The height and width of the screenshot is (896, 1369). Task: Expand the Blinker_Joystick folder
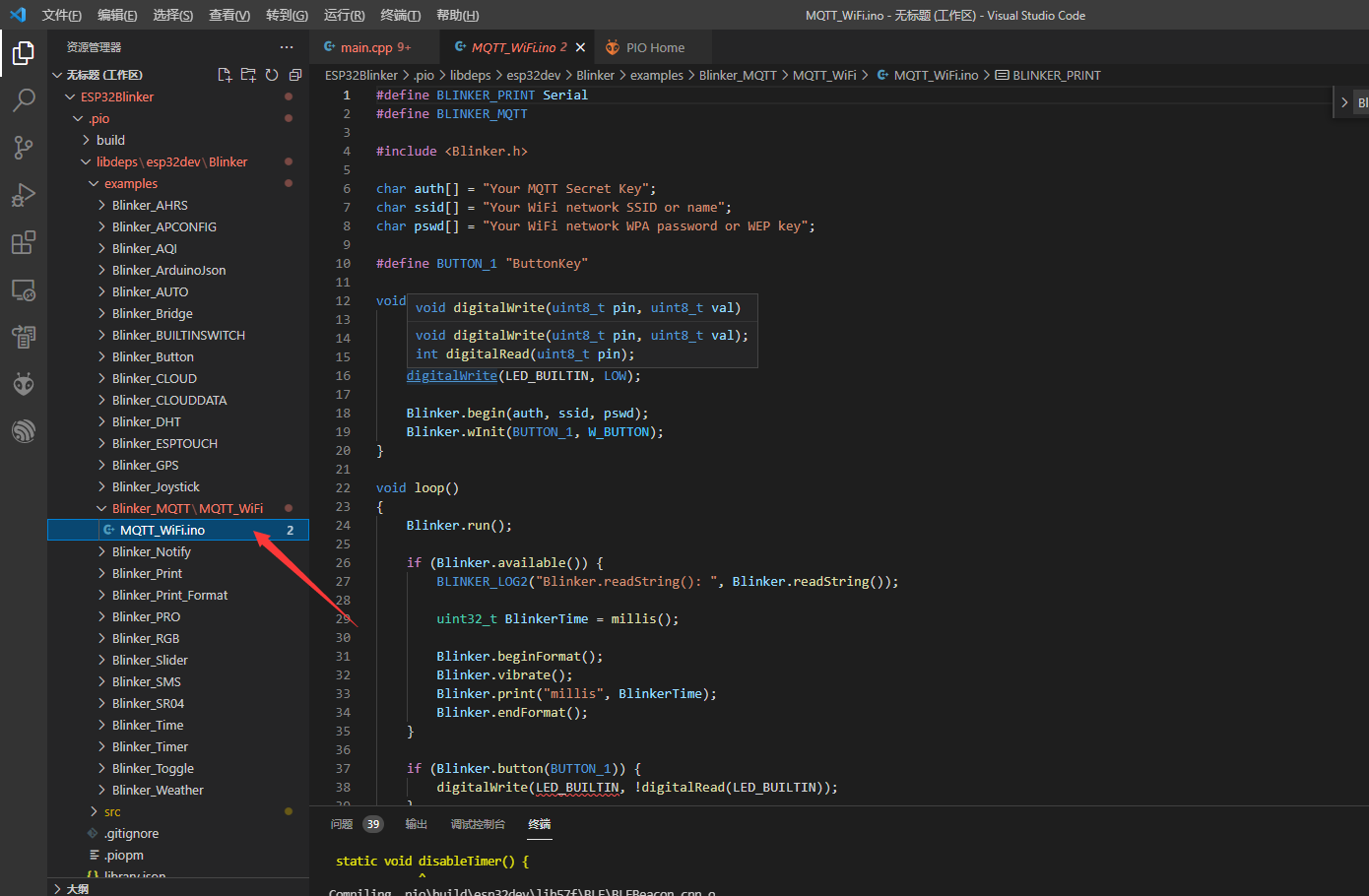click(178, 486)
